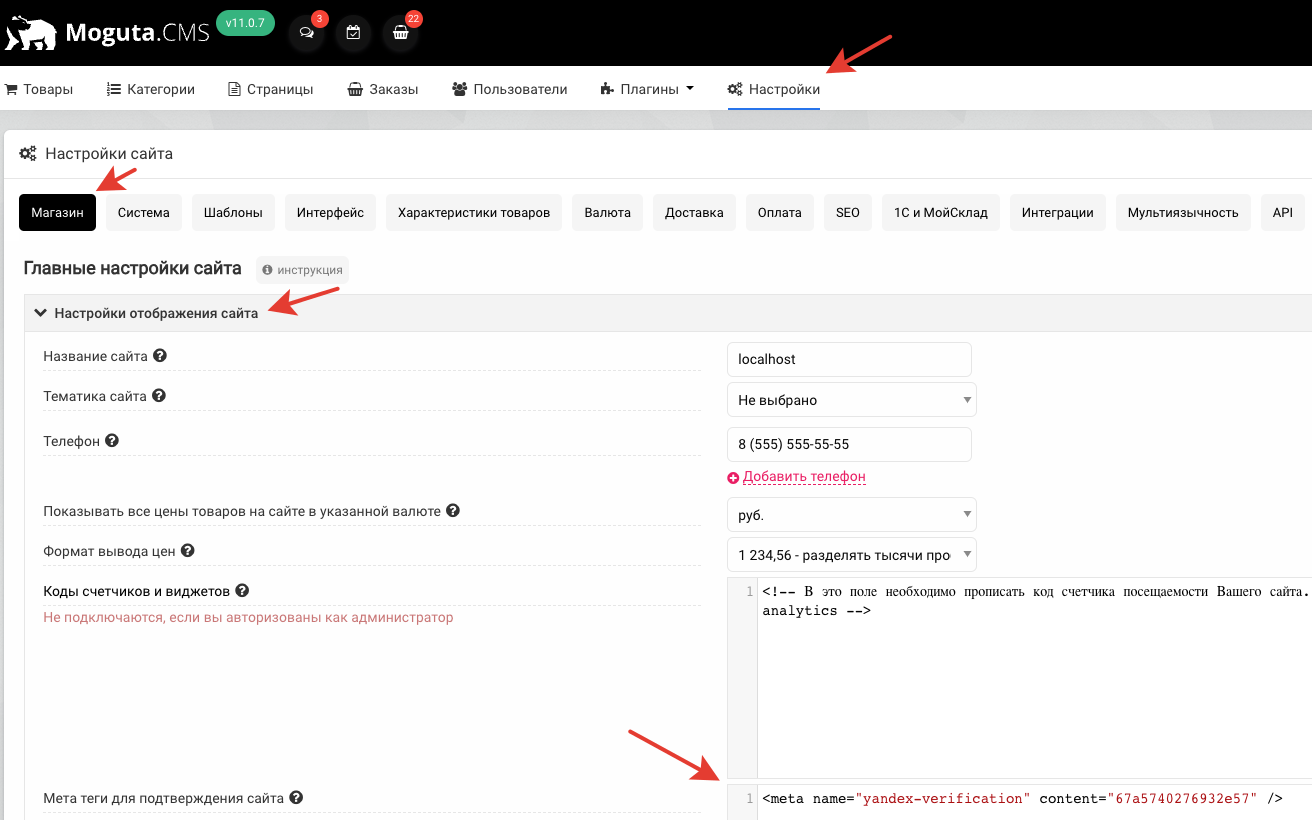Click help icon next to Коды счетчиков и виджетов

click(242, 591)
